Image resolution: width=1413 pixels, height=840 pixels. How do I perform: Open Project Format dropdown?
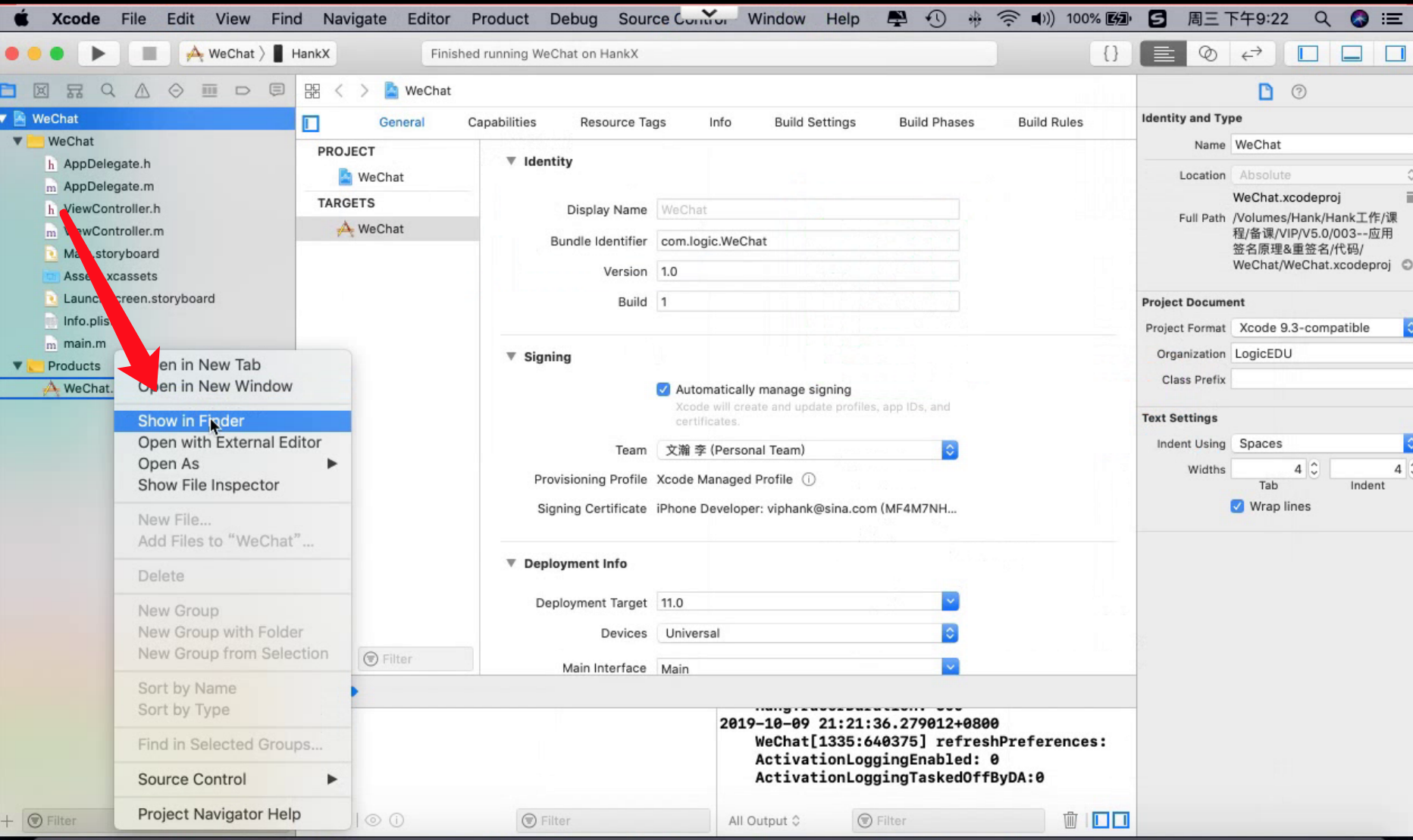[x=1321, y=328]
